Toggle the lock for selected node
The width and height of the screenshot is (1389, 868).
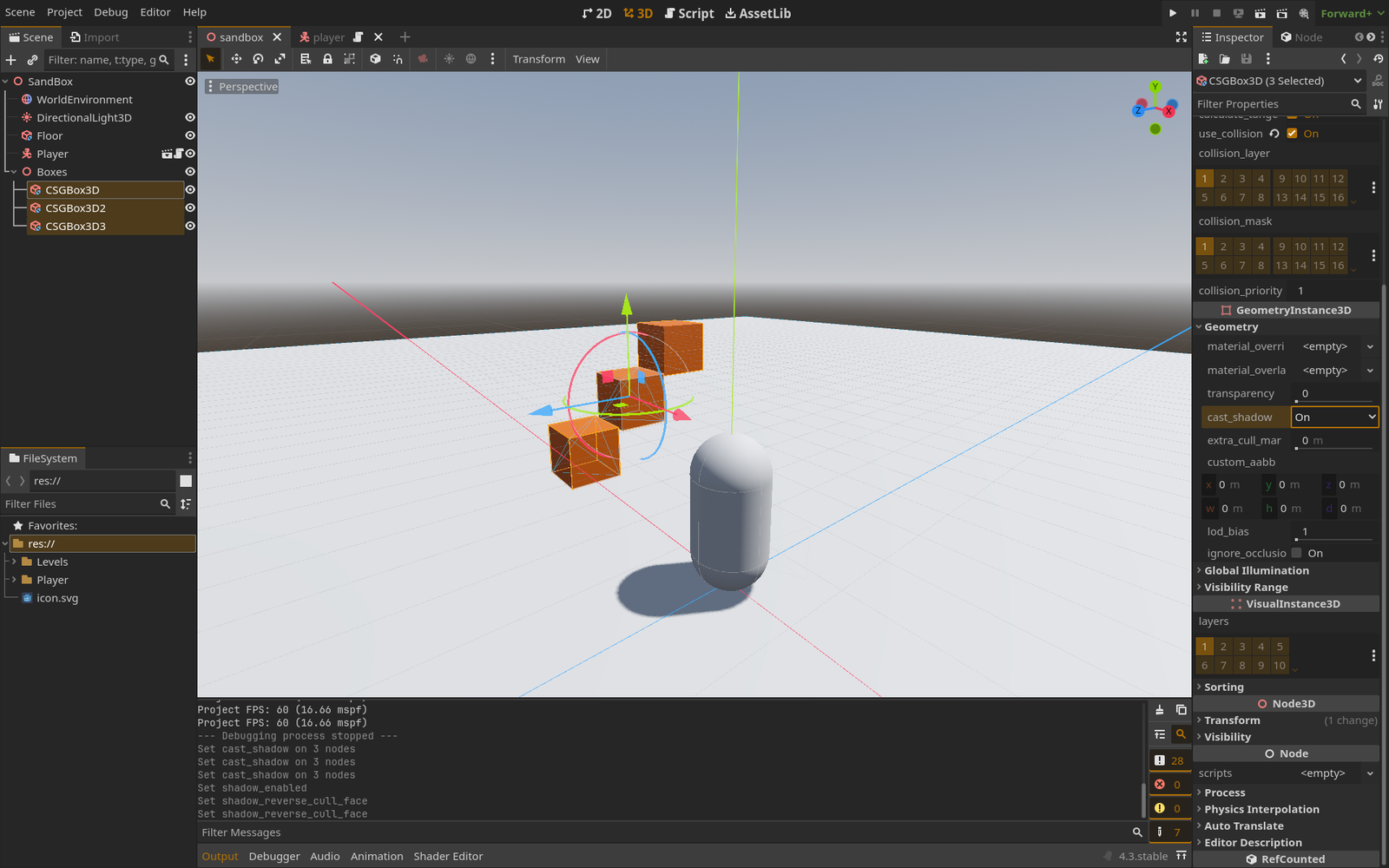(x=327, y=59)
